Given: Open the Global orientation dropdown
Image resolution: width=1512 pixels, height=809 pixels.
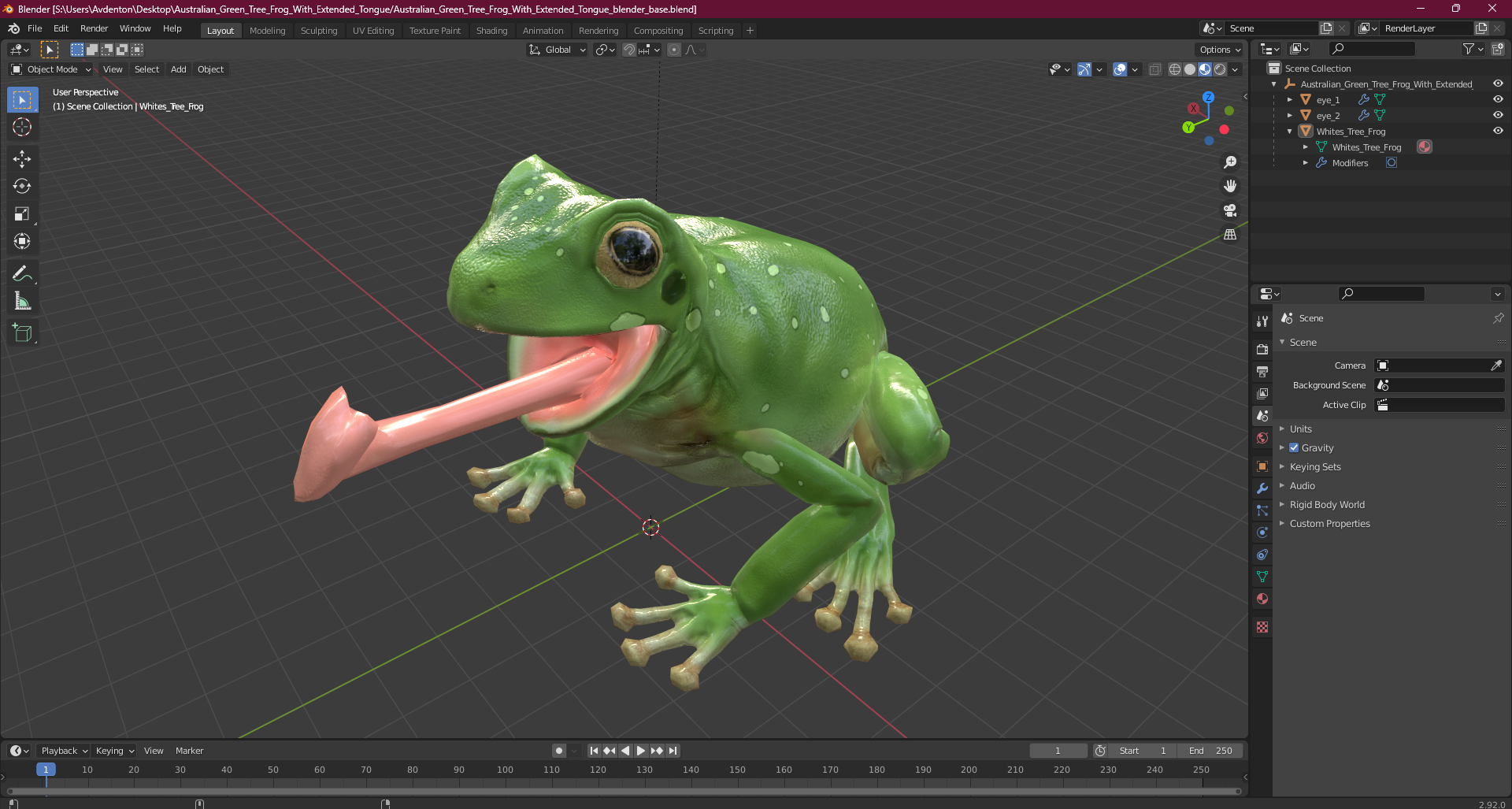Looking at the screenshot, I should 558,50.
